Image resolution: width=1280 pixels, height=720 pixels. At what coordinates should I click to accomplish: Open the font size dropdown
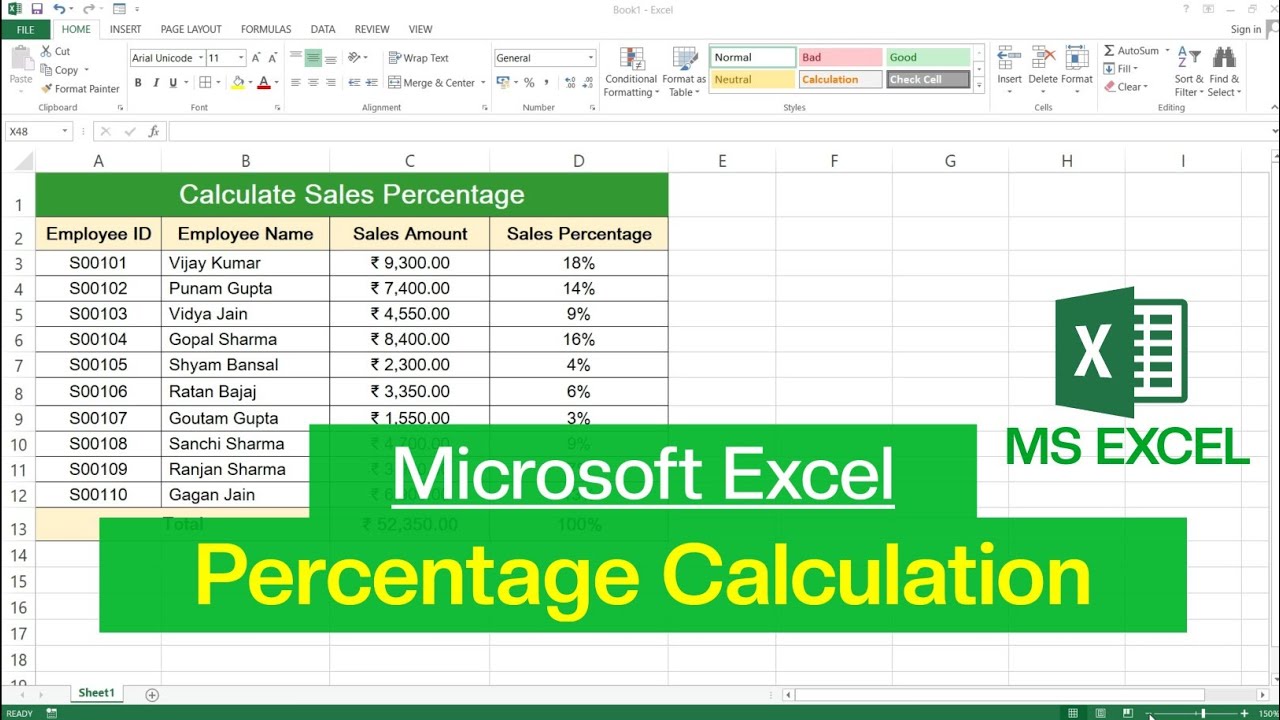coord(241,58)
